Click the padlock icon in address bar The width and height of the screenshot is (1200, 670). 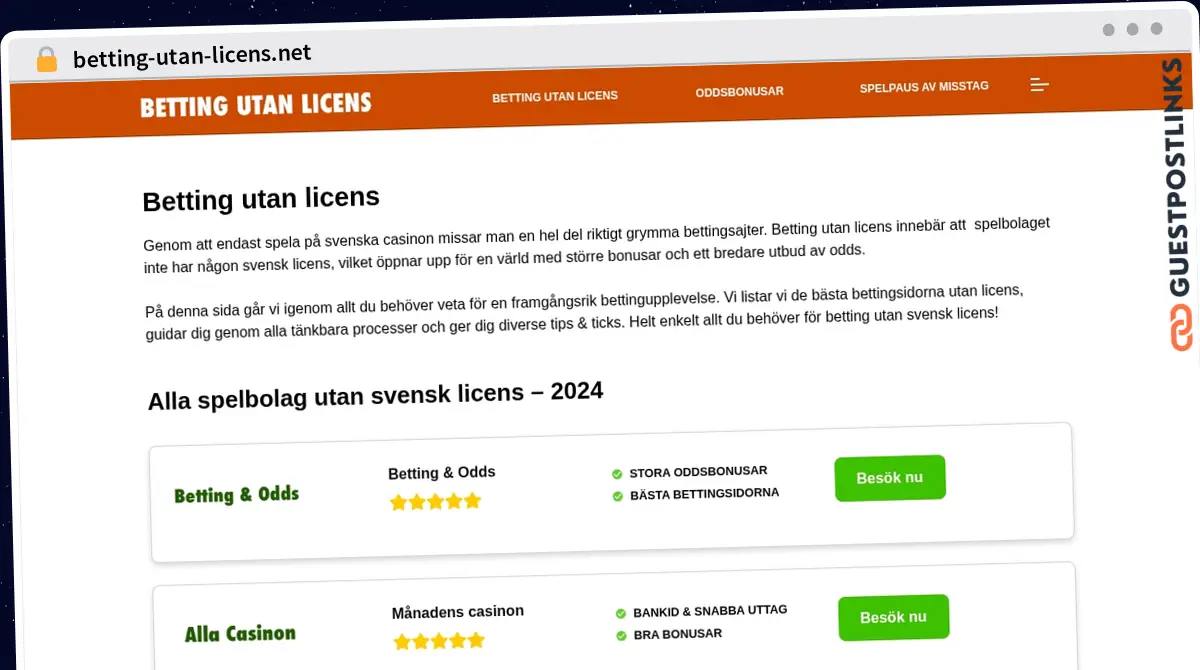coord(47,59)
